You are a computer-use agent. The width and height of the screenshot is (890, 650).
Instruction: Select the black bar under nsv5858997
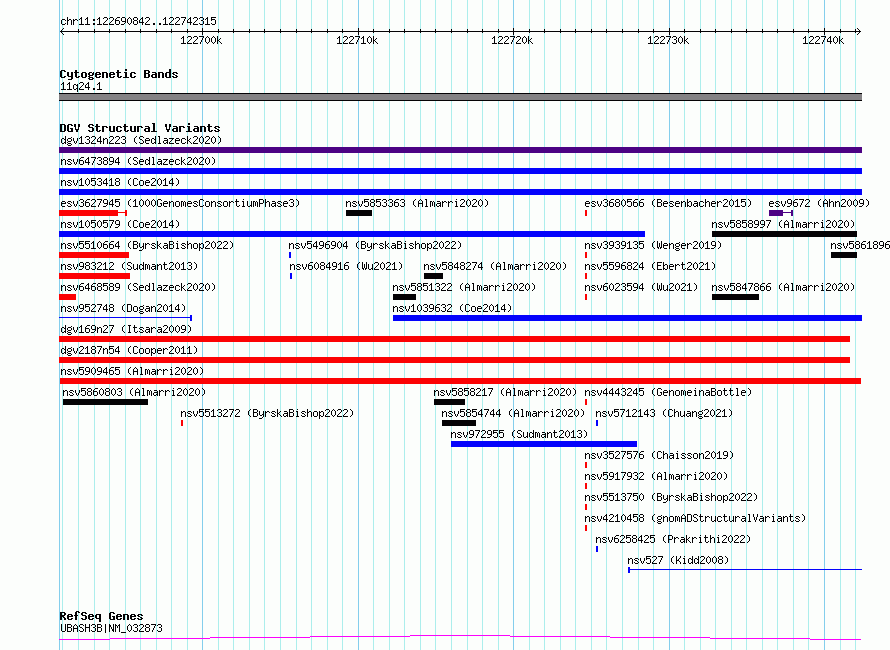[784, 234]
